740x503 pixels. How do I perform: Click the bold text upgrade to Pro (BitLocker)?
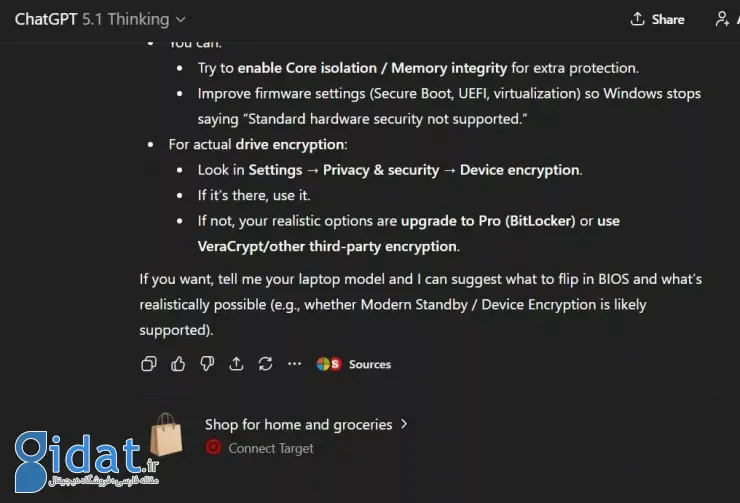(x=488, y=220)
